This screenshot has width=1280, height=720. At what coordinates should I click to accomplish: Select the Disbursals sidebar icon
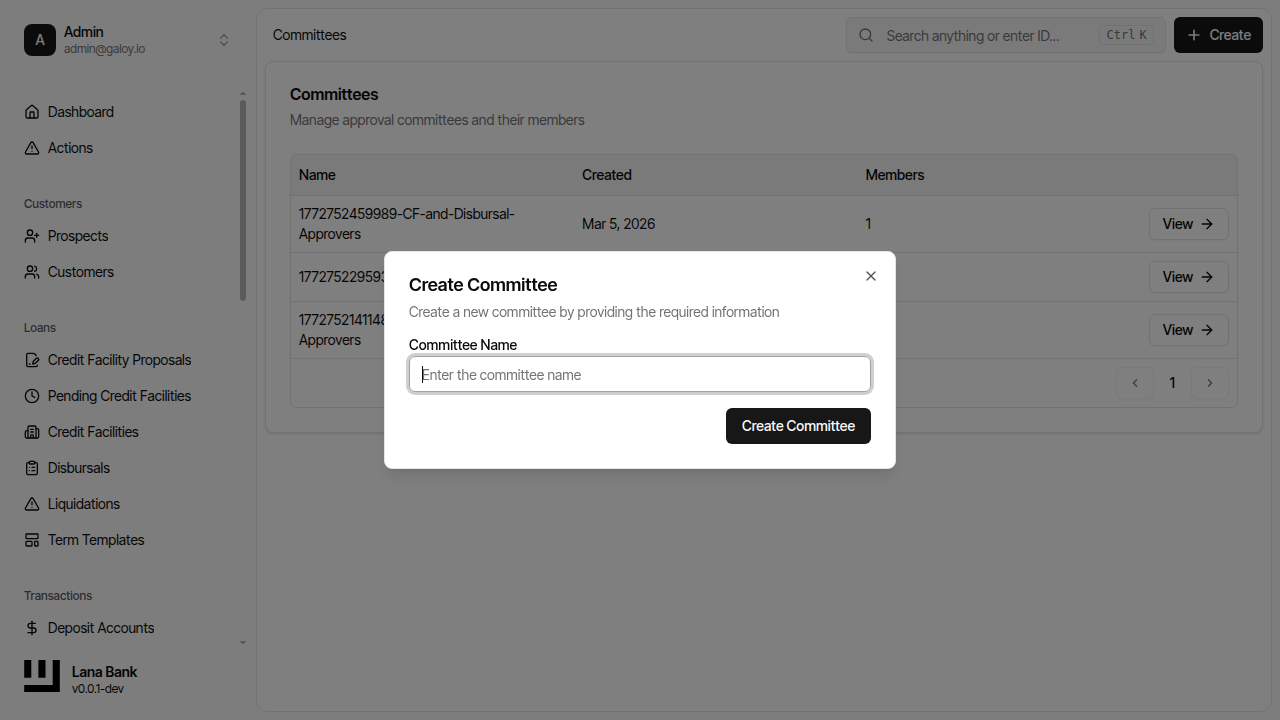click(x=31, y=467)
